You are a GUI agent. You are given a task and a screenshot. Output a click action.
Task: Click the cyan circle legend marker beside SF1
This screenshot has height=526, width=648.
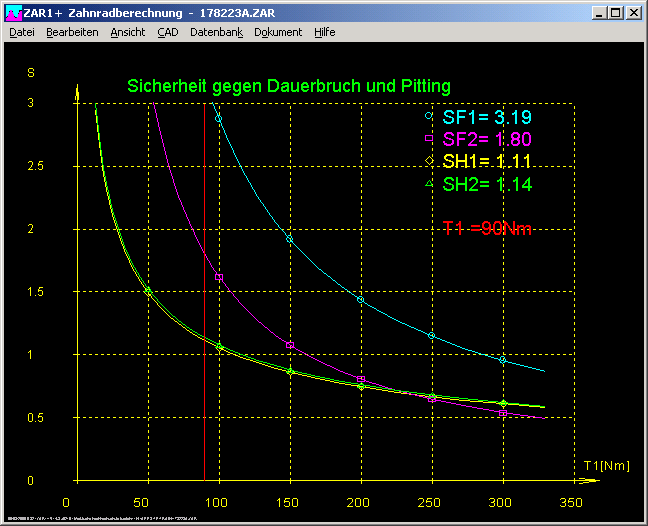click(430, 117)
